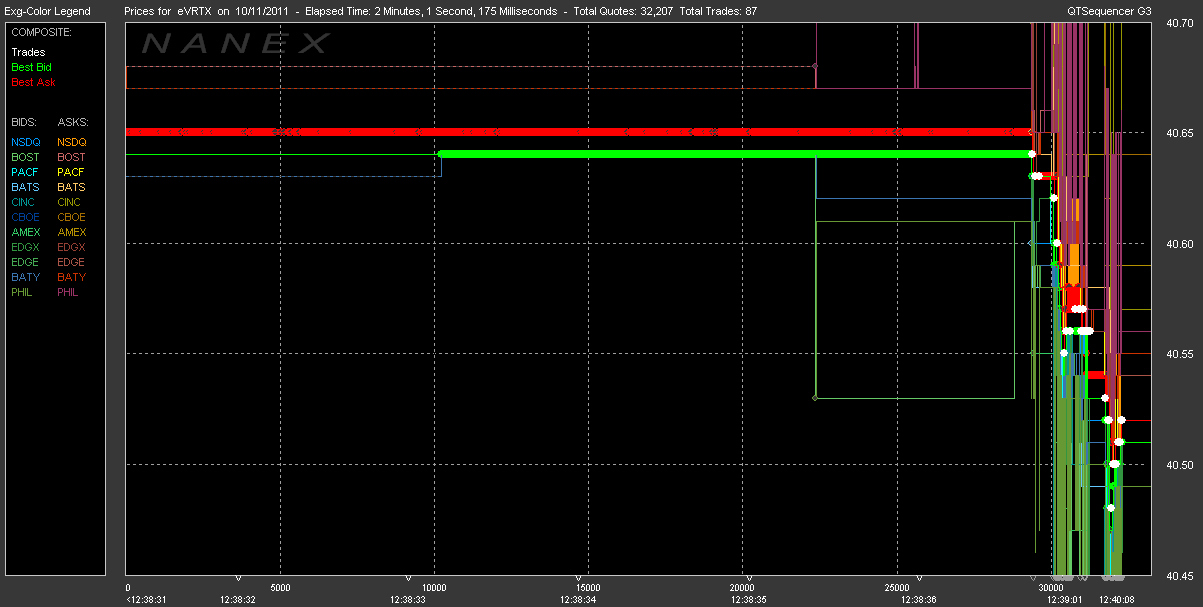Click the 12:38:34 time label
The width and height of the screenshot is (1203, 607).
(579, 599)
